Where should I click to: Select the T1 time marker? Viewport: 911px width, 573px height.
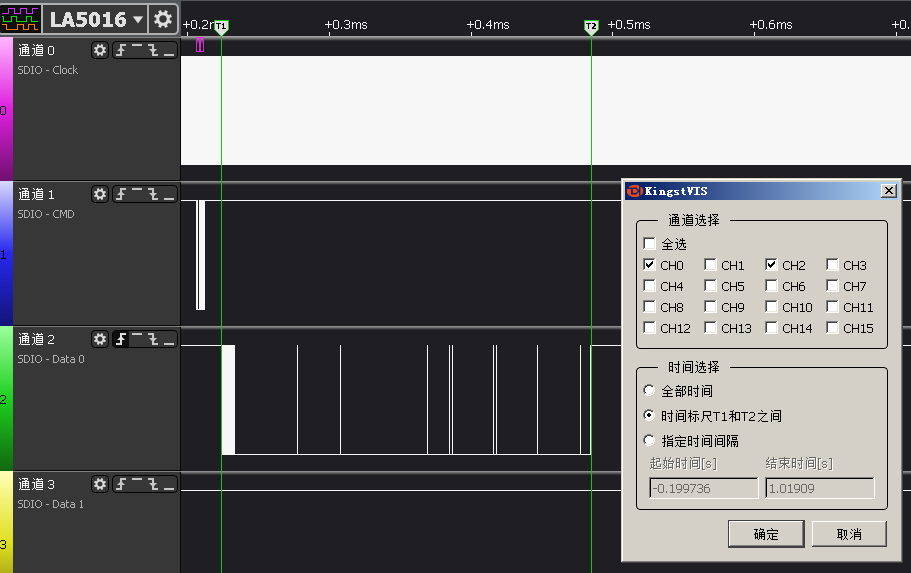click(221, 27)
